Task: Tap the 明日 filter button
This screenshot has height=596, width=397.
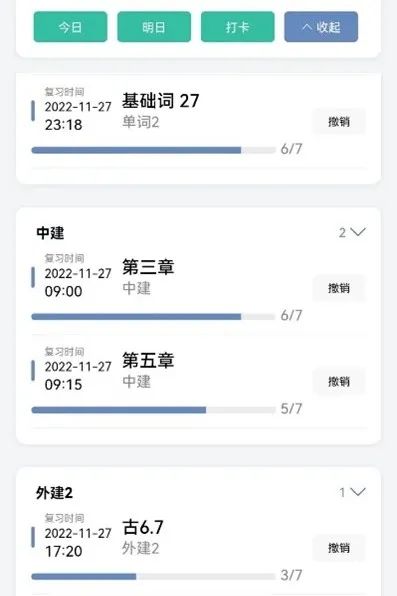Action: [x=154, y=27]
